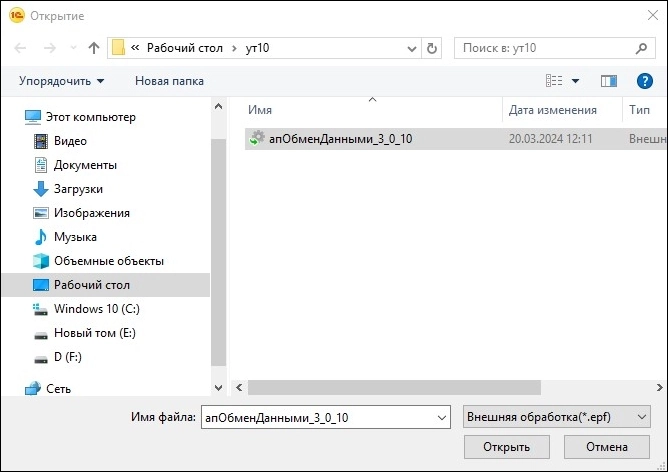Viewport: 668px width, 472px height.
Task: Click the search magnifier icon
Action: point(641,49)
